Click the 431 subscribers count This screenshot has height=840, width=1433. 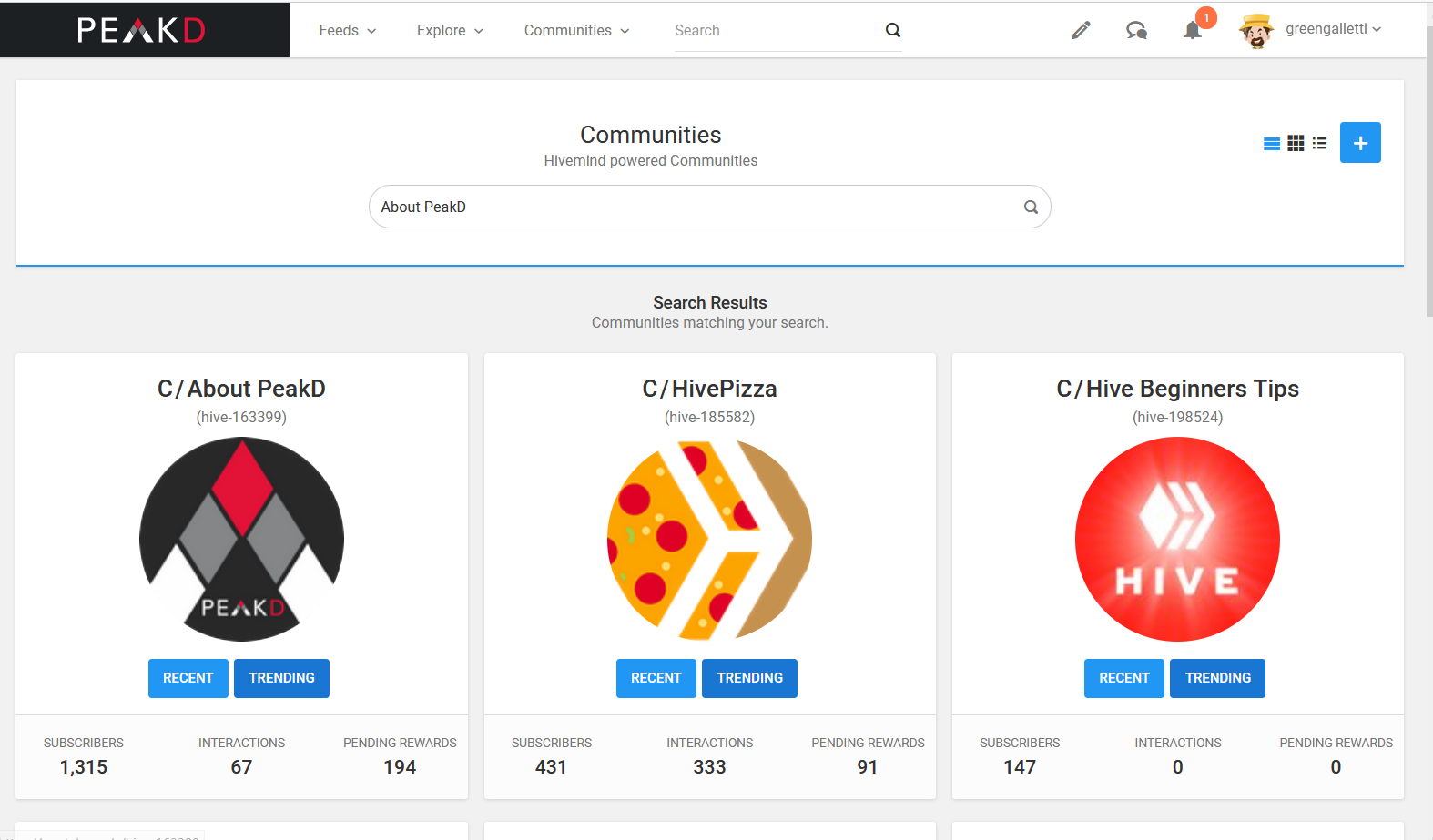coord(551,767)
